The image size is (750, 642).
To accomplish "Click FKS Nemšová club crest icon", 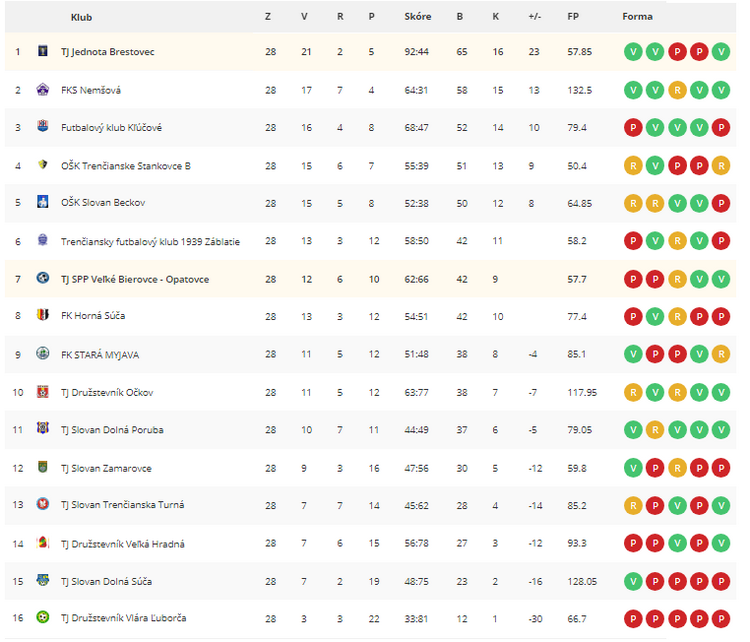I will (x=43, y=89).
